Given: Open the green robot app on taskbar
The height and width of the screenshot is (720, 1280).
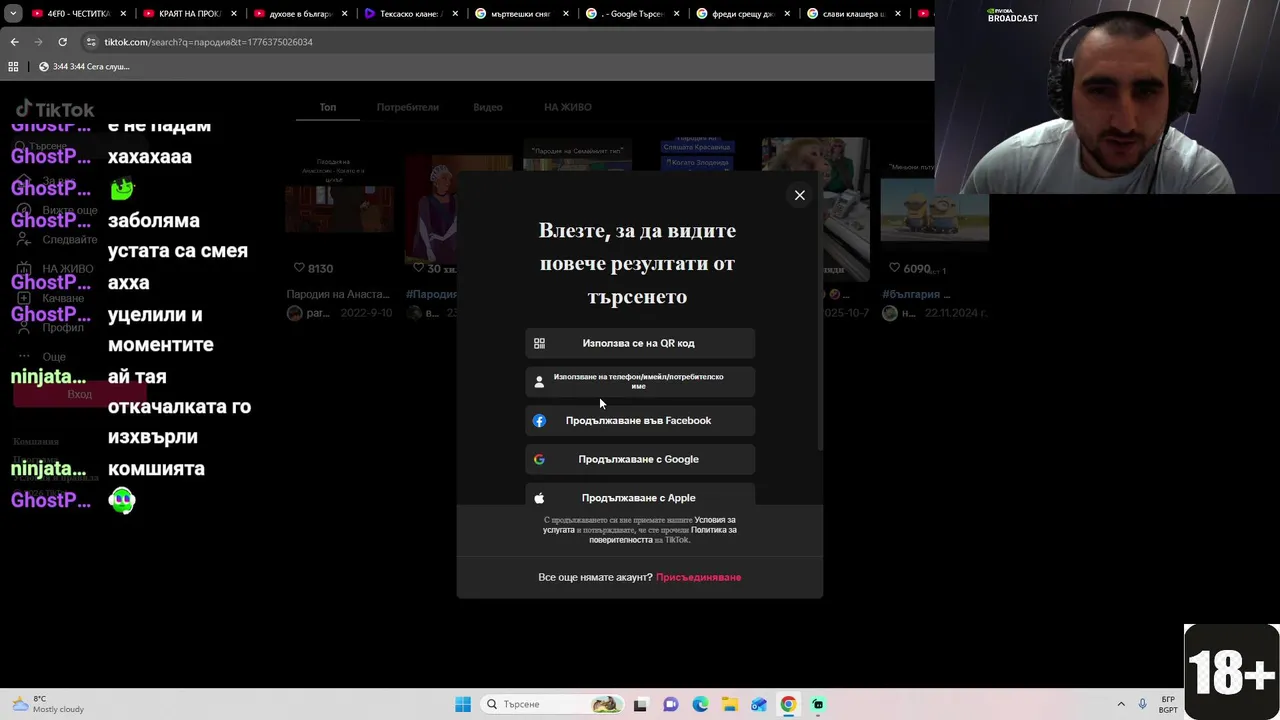Looking at the screenshot, I should (x=818, y=704).
